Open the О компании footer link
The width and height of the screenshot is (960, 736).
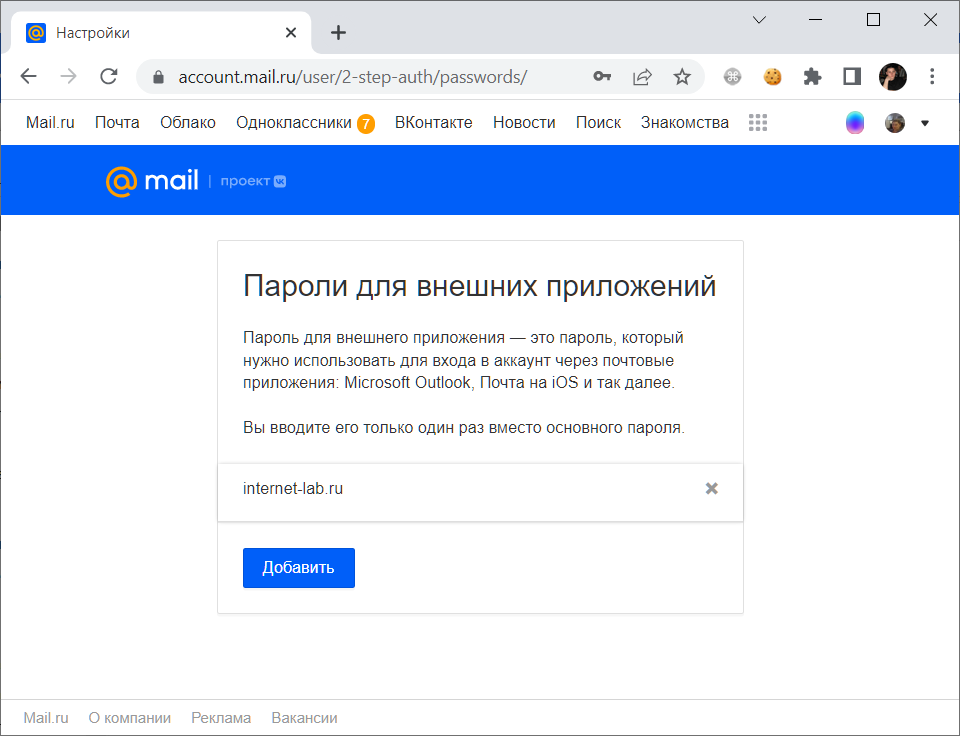tap(130, 718)
